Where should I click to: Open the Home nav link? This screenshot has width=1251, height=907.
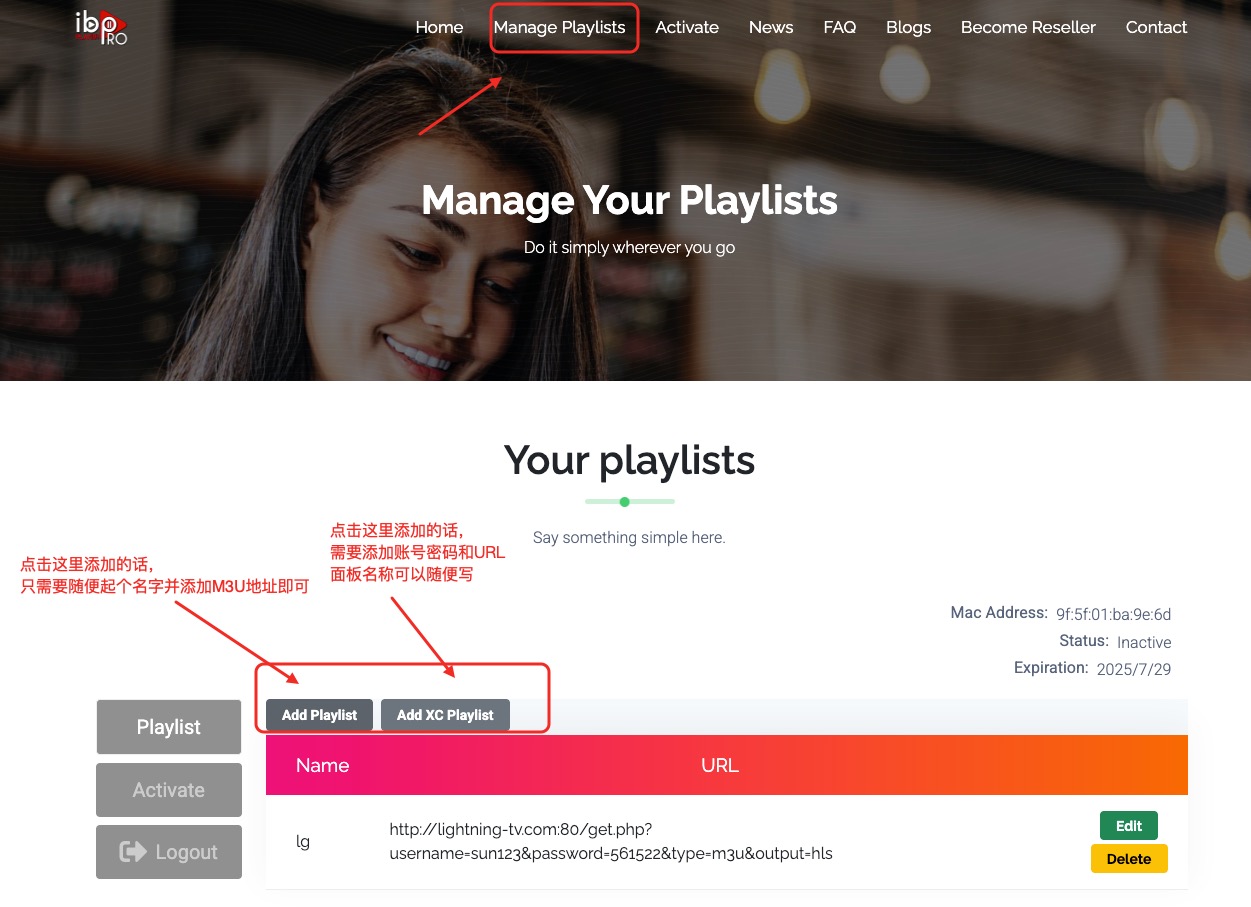(439, 27)
